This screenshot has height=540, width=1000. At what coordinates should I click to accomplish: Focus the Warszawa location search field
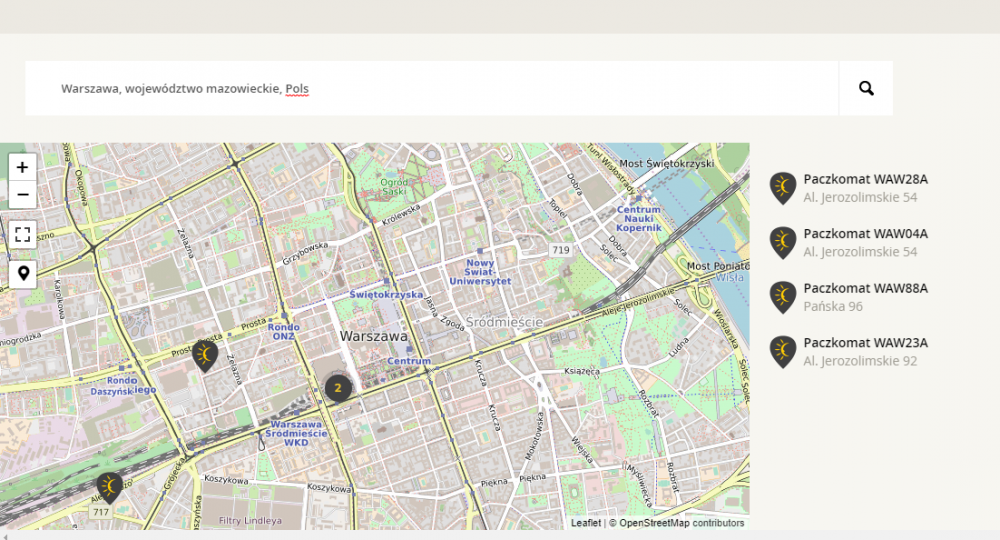pos(431,89)
